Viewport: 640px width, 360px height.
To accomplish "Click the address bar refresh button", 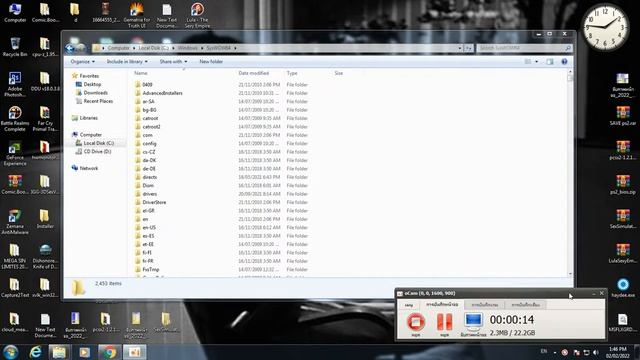I will [469, 48].
